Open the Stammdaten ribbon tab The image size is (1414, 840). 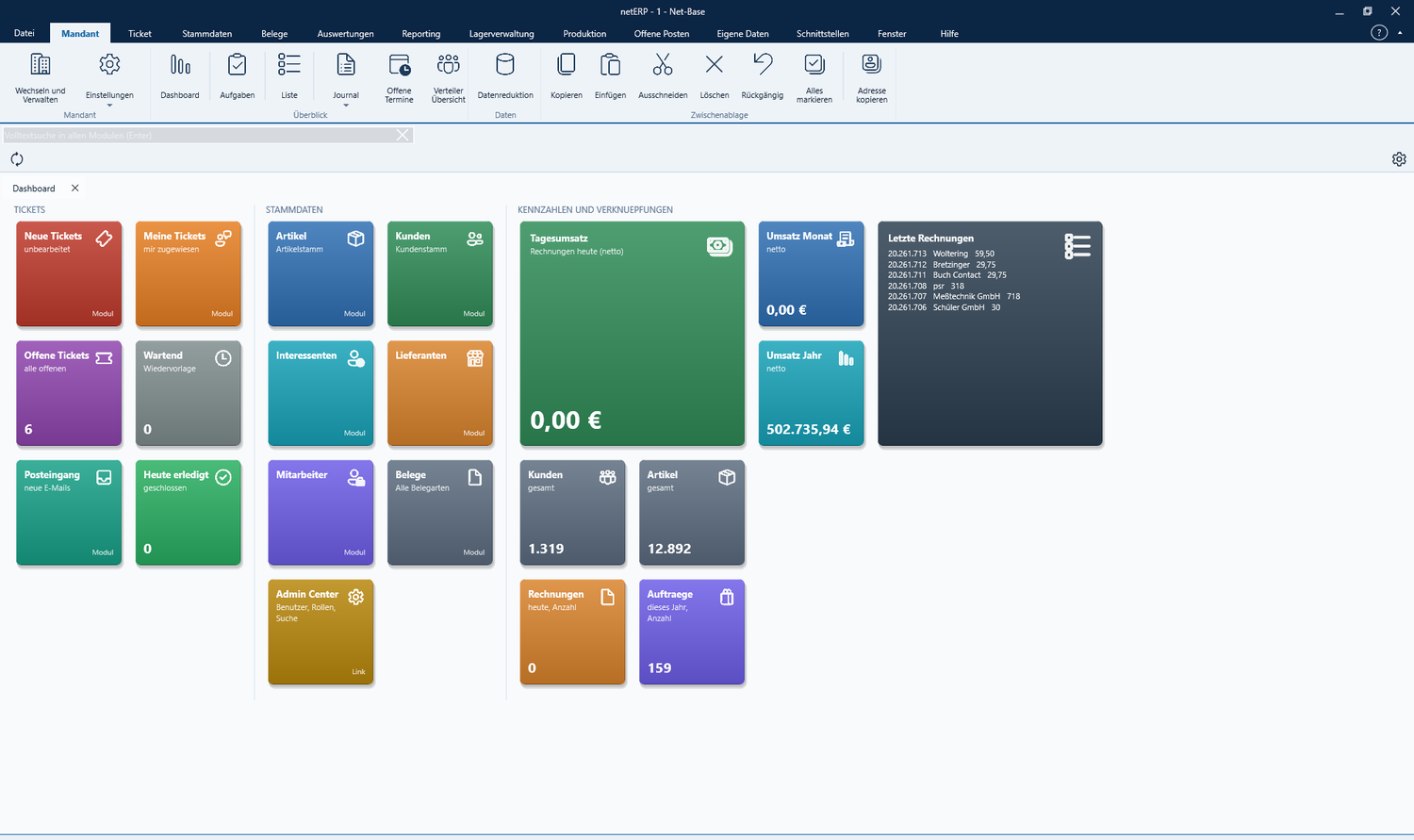(x=207, y=34)
